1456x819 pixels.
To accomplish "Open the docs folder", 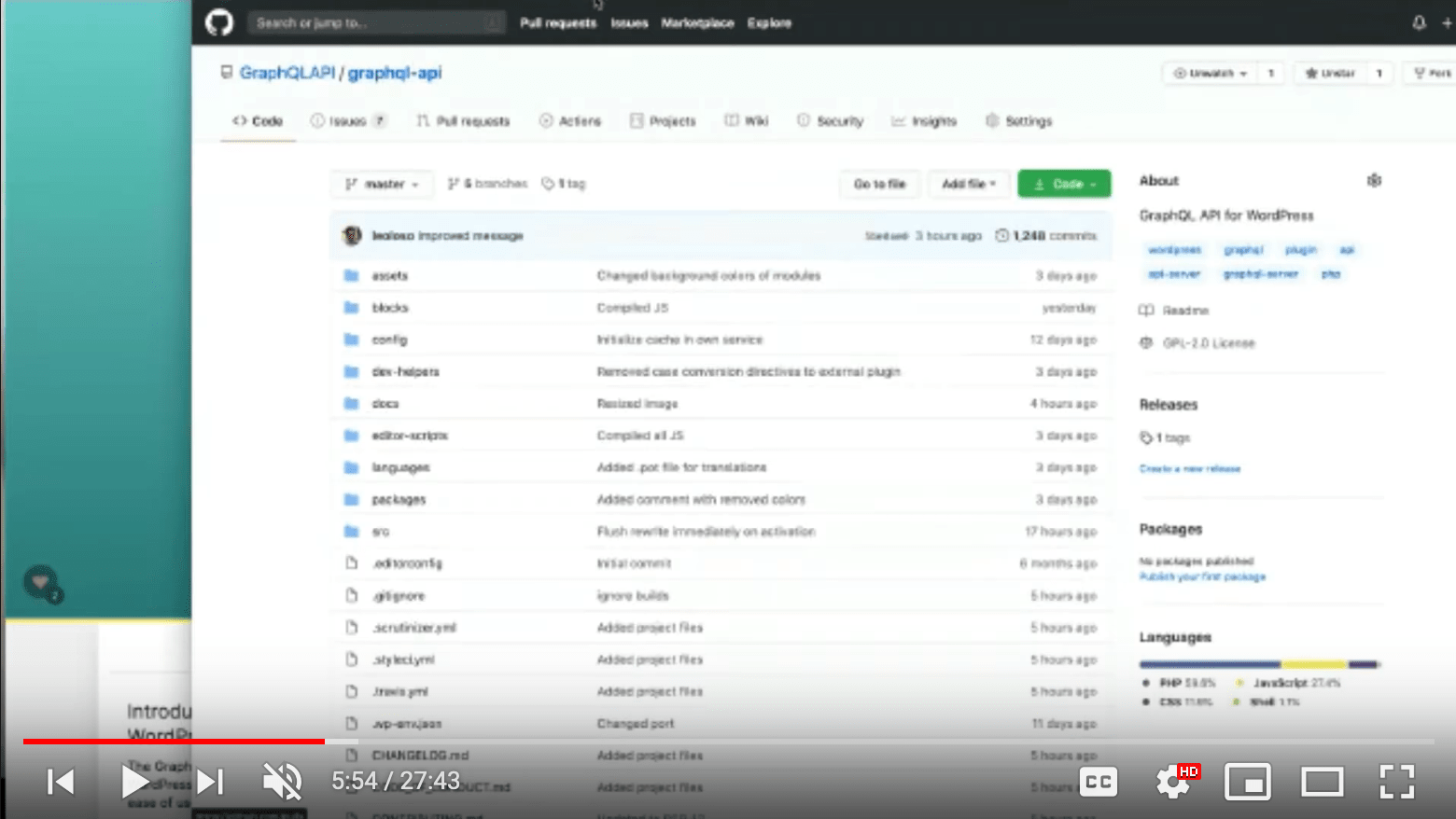I will [x=385, y=404].
